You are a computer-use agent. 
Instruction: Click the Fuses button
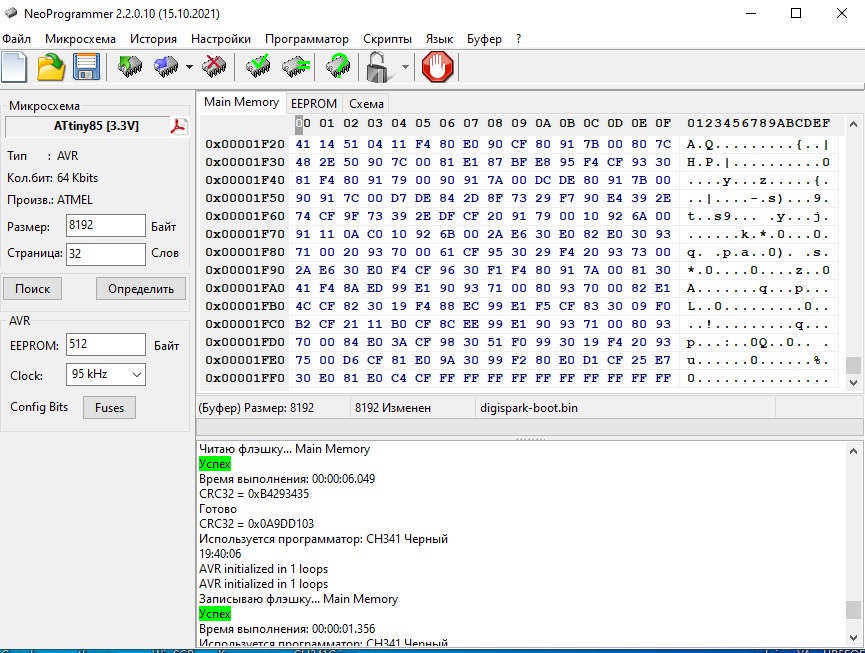pyautogui.click(x=110, y=408)
